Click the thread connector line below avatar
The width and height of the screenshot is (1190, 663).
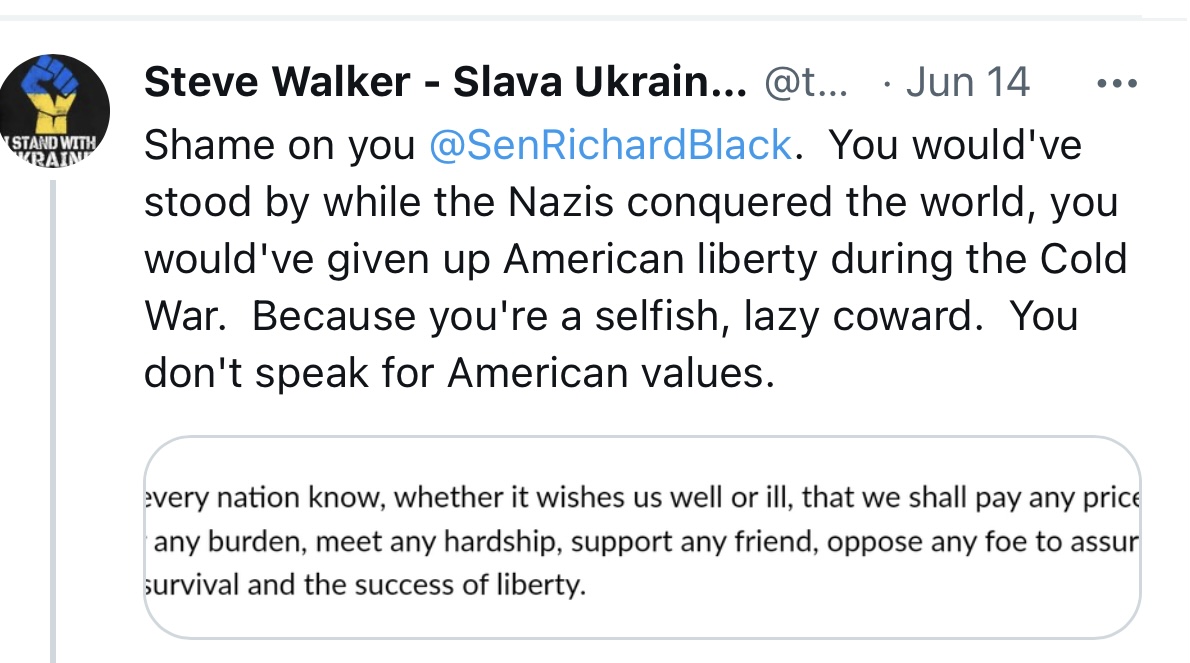click(x=53, y=421)
